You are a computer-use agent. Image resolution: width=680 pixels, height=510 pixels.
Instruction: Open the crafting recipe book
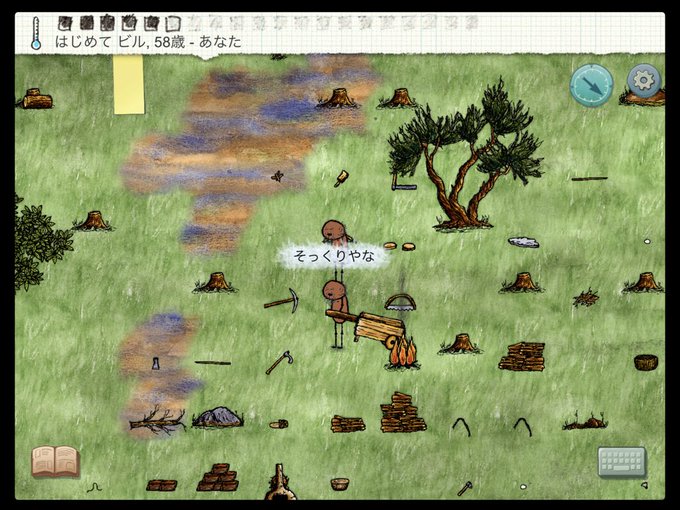pos(55,461)
